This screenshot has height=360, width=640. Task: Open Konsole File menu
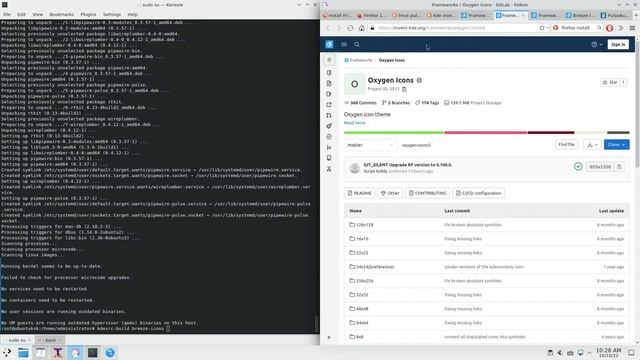pyautogui.click(x=7, y=14)
